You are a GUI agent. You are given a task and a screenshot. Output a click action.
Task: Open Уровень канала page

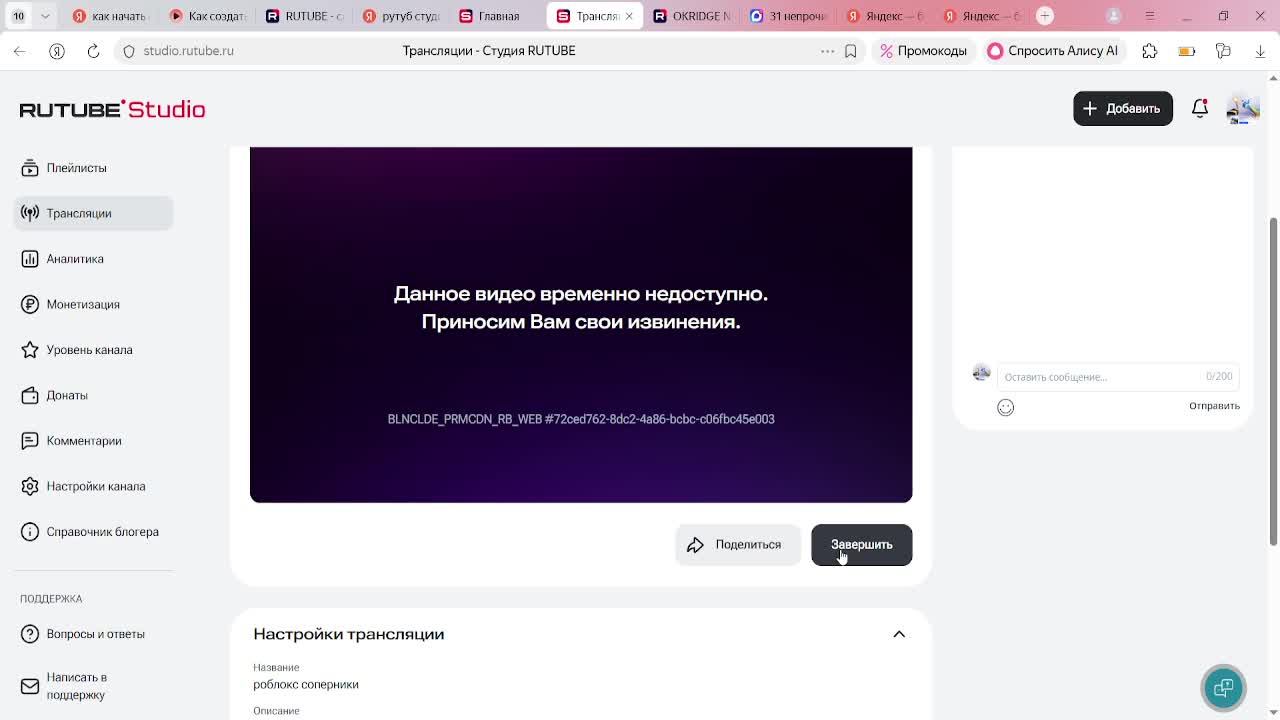[89, 350]
